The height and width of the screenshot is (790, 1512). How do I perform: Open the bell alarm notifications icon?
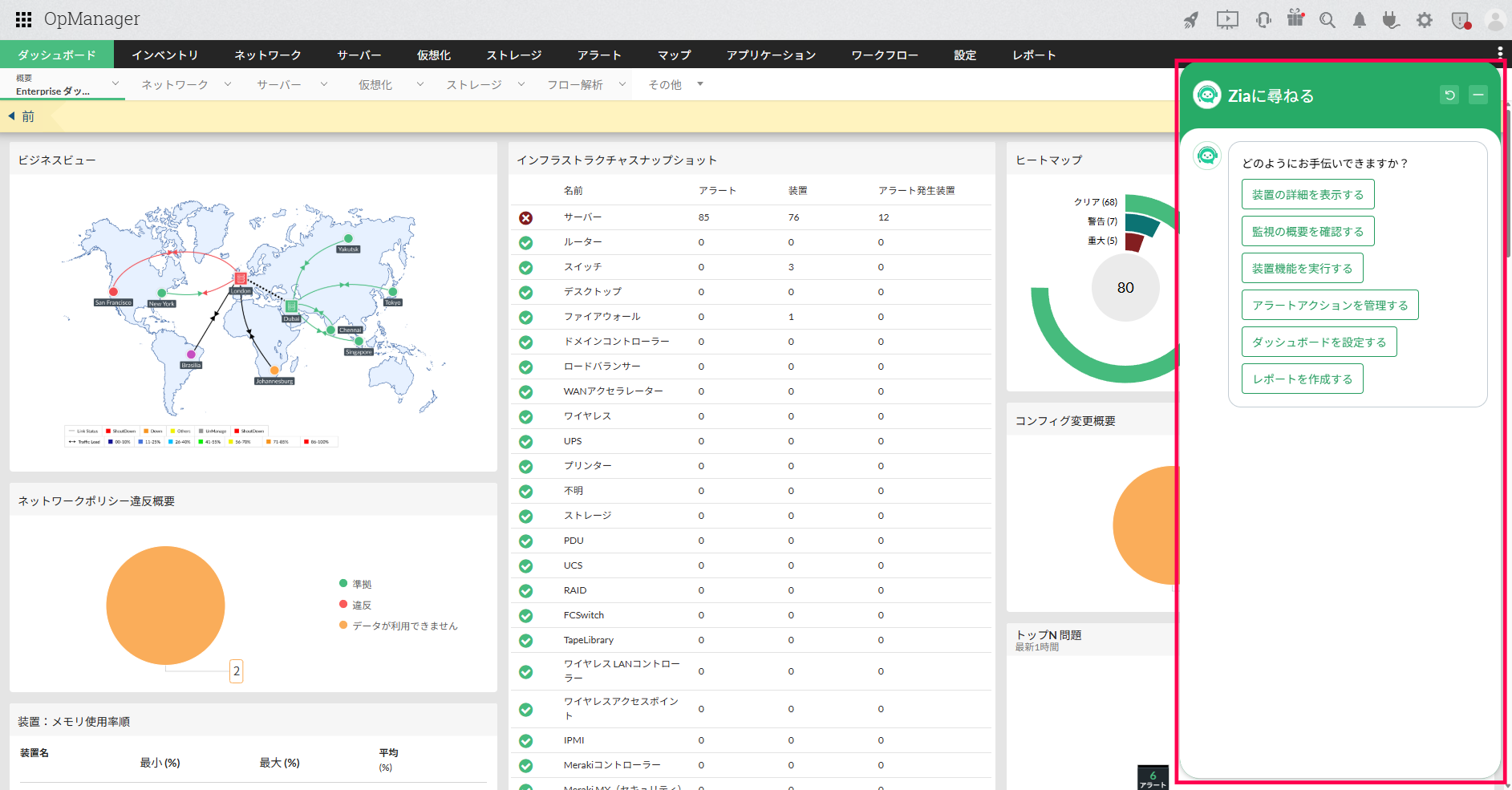point(1360,20)
